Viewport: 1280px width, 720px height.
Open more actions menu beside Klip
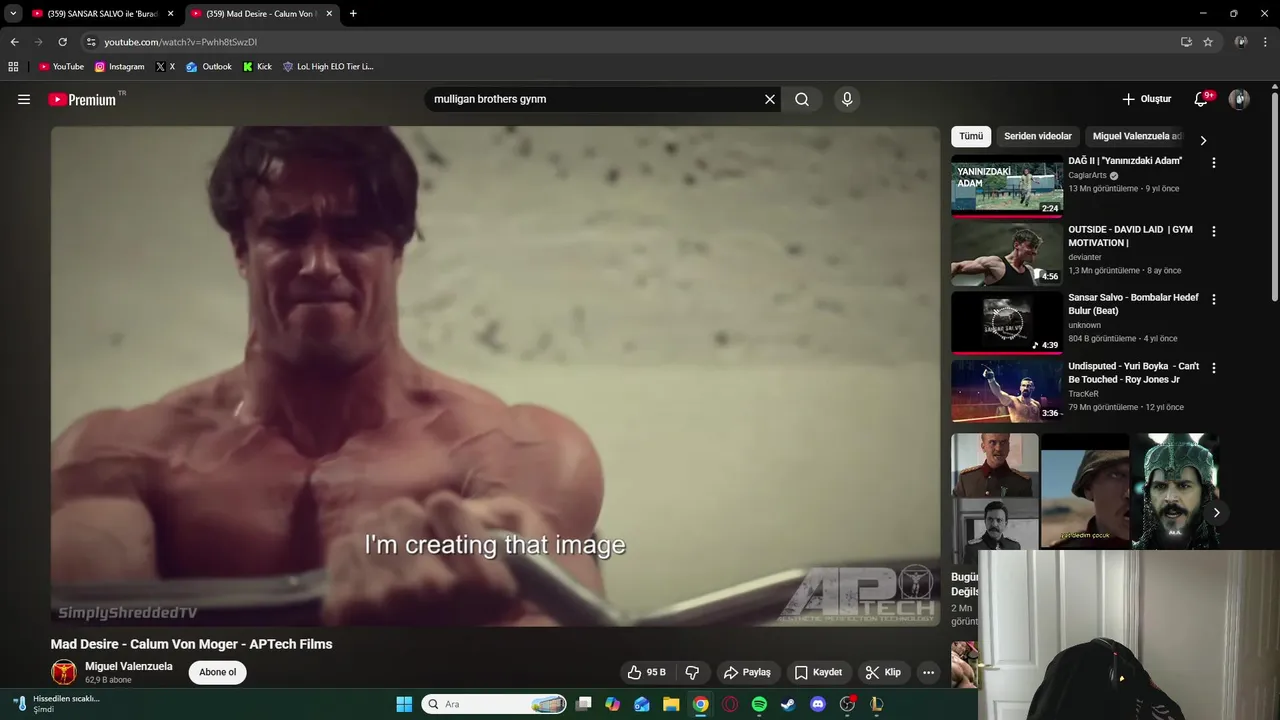coord(928,672)
